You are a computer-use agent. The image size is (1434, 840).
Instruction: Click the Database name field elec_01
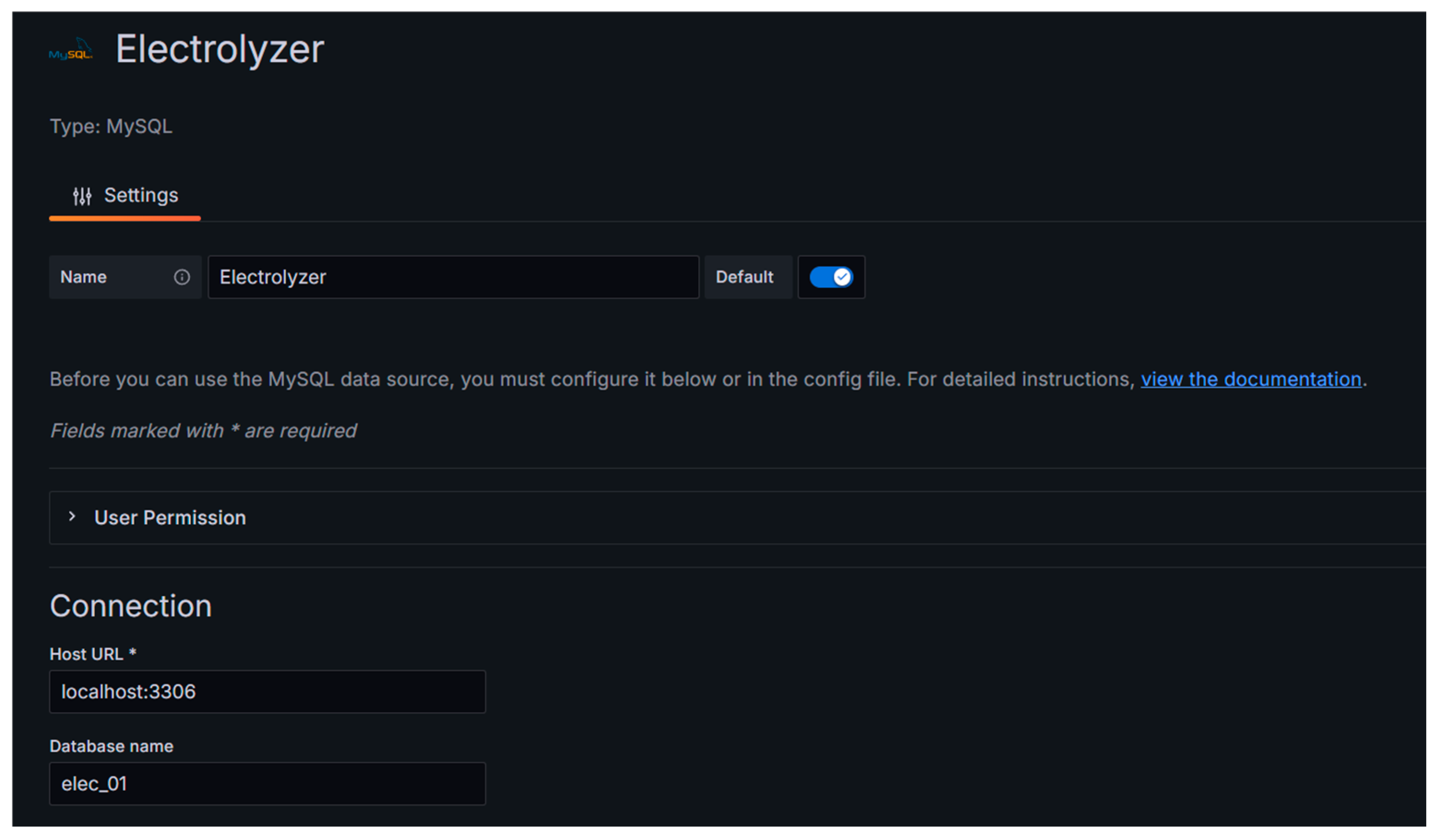tap(267, 784)
